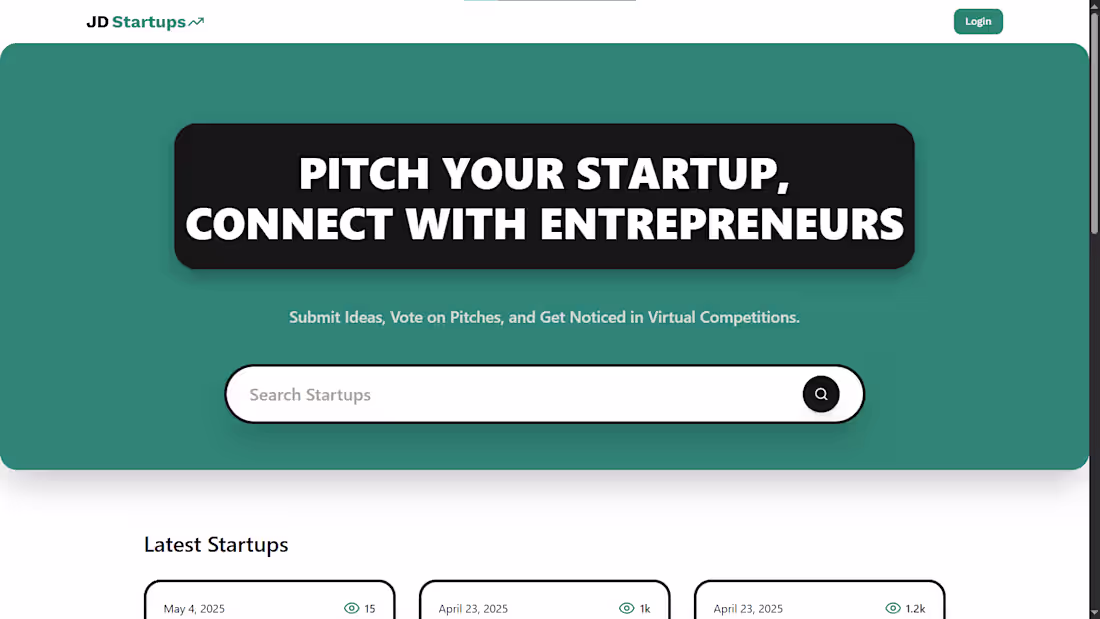Select the trending arrow icon beside Startups

197,20
